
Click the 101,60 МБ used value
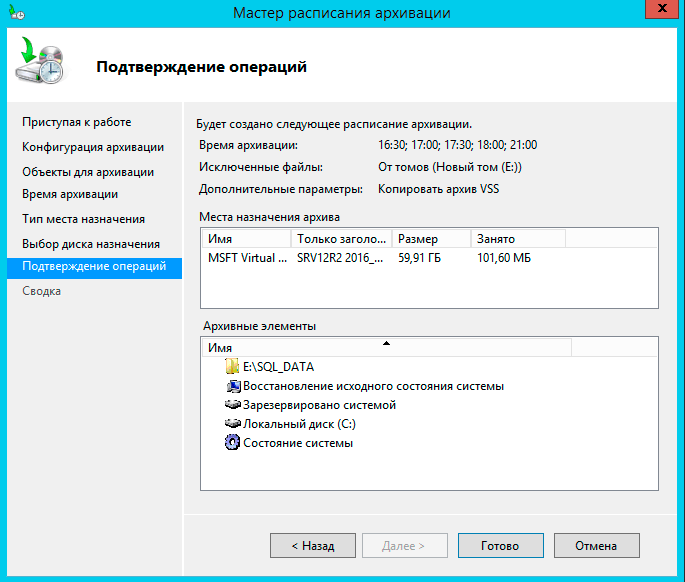pos(504,258)
